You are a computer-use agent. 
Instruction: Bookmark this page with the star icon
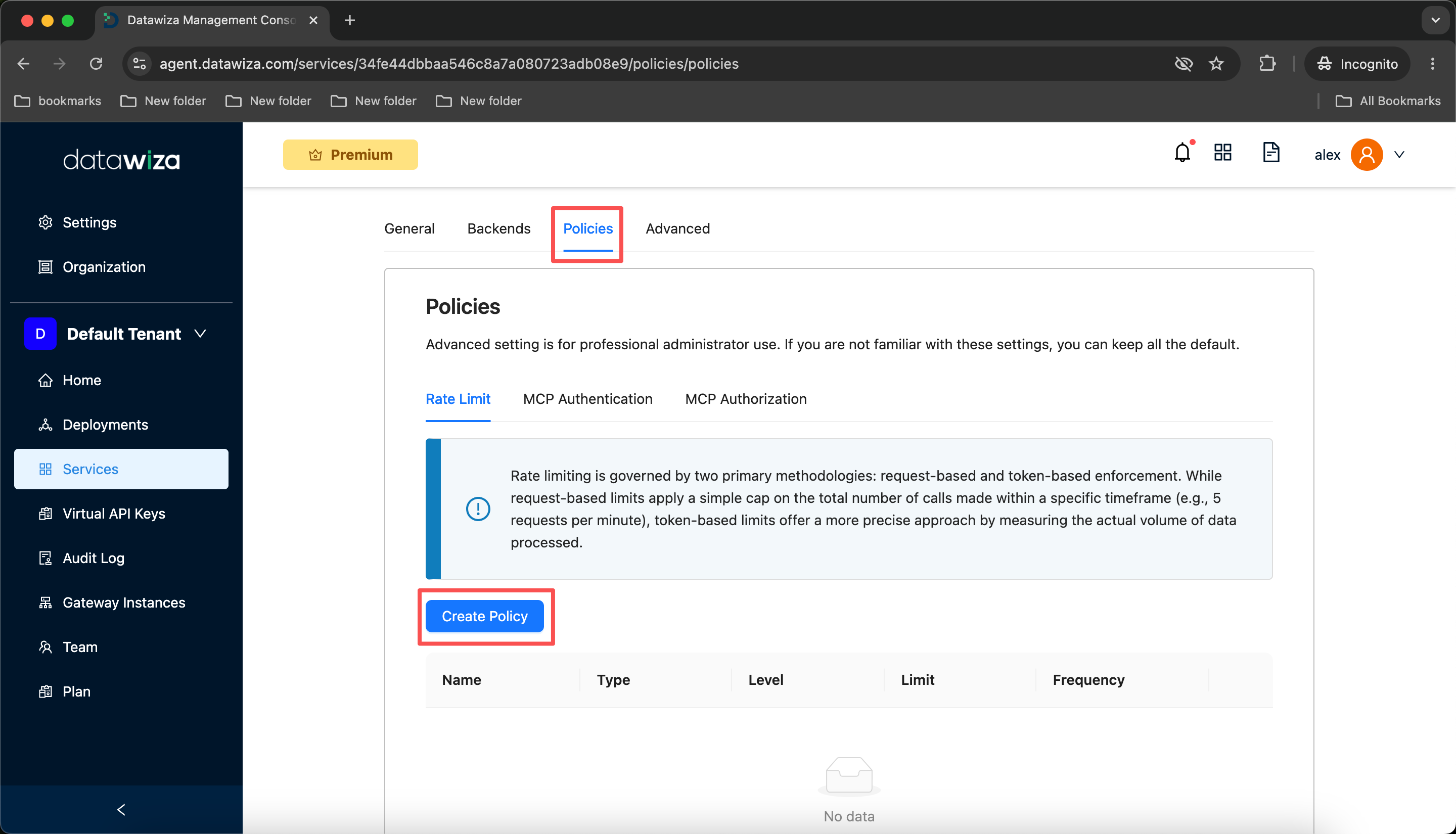point(1216,64)
